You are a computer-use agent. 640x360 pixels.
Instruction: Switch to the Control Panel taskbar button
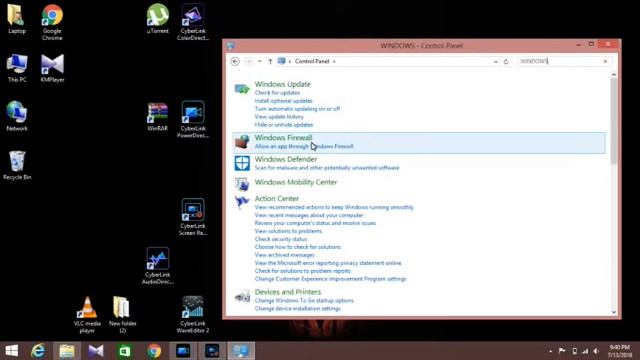click(241, 351)
